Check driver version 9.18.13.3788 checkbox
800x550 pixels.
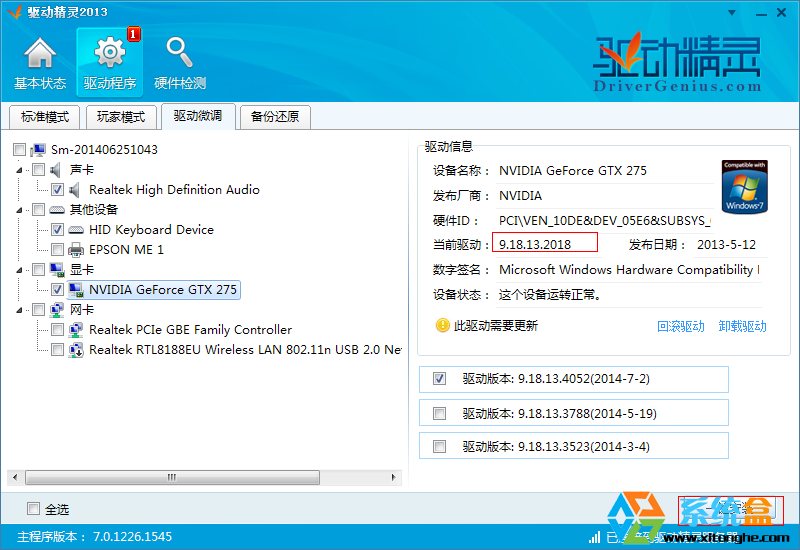[x=439, y=413]
